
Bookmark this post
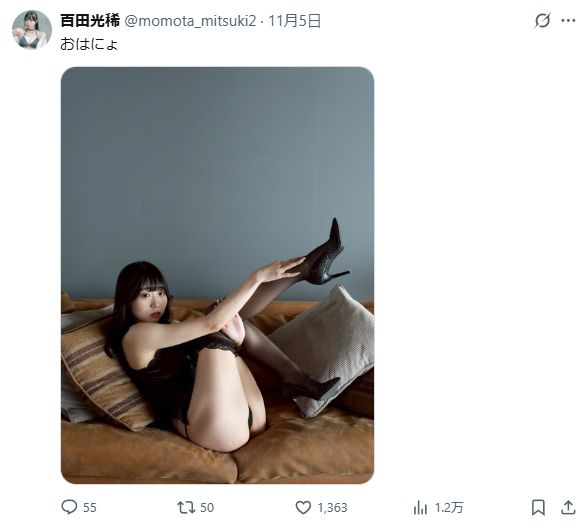(538, 507)
